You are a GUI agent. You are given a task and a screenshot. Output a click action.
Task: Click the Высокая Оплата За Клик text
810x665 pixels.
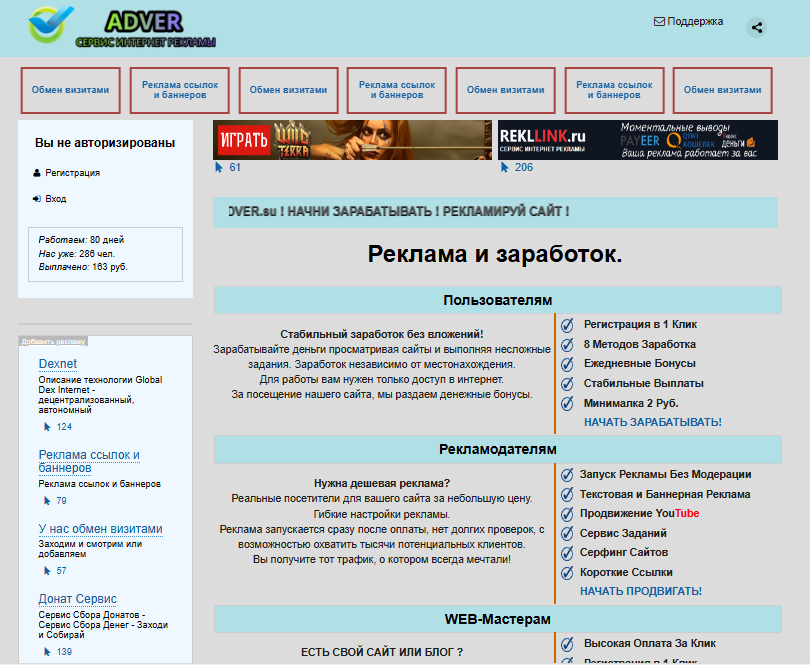pyautogui.click(x=649, y=644)
